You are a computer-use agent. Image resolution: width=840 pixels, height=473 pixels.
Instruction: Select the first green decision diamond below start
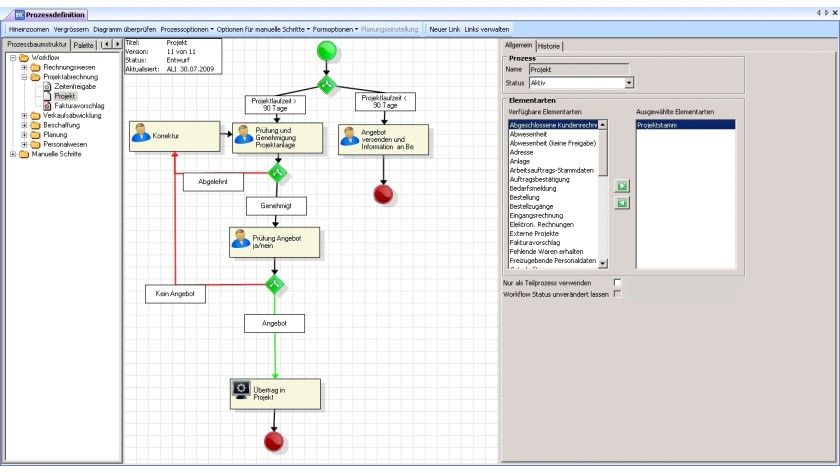pos(327,85)
